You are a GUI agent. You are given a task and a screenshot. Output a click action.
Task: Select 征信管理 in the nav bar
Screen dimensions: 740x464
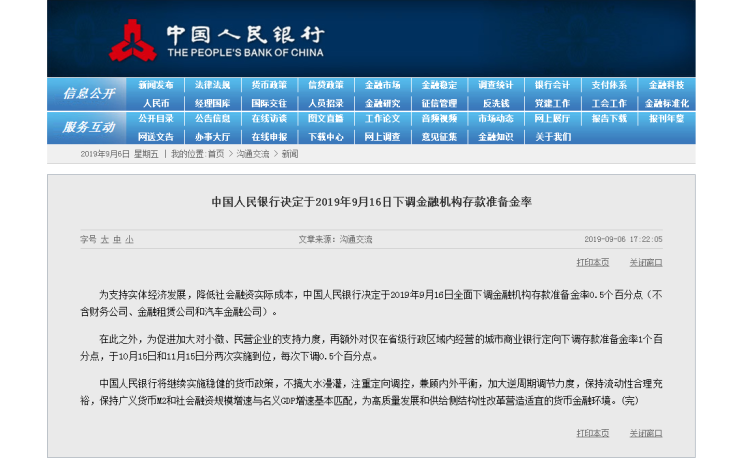[439, 103]
